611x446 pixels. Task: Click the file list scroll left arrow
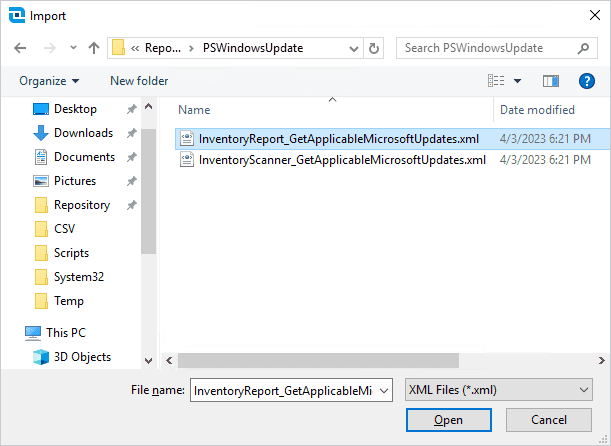169,360
